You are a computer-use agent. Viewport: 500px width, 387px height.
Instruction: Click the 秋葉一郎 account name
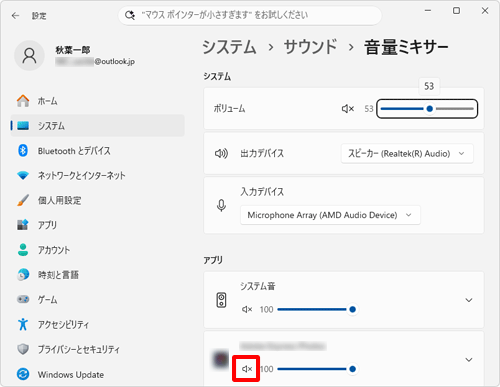pyautogui.click(x=73, y=50)
